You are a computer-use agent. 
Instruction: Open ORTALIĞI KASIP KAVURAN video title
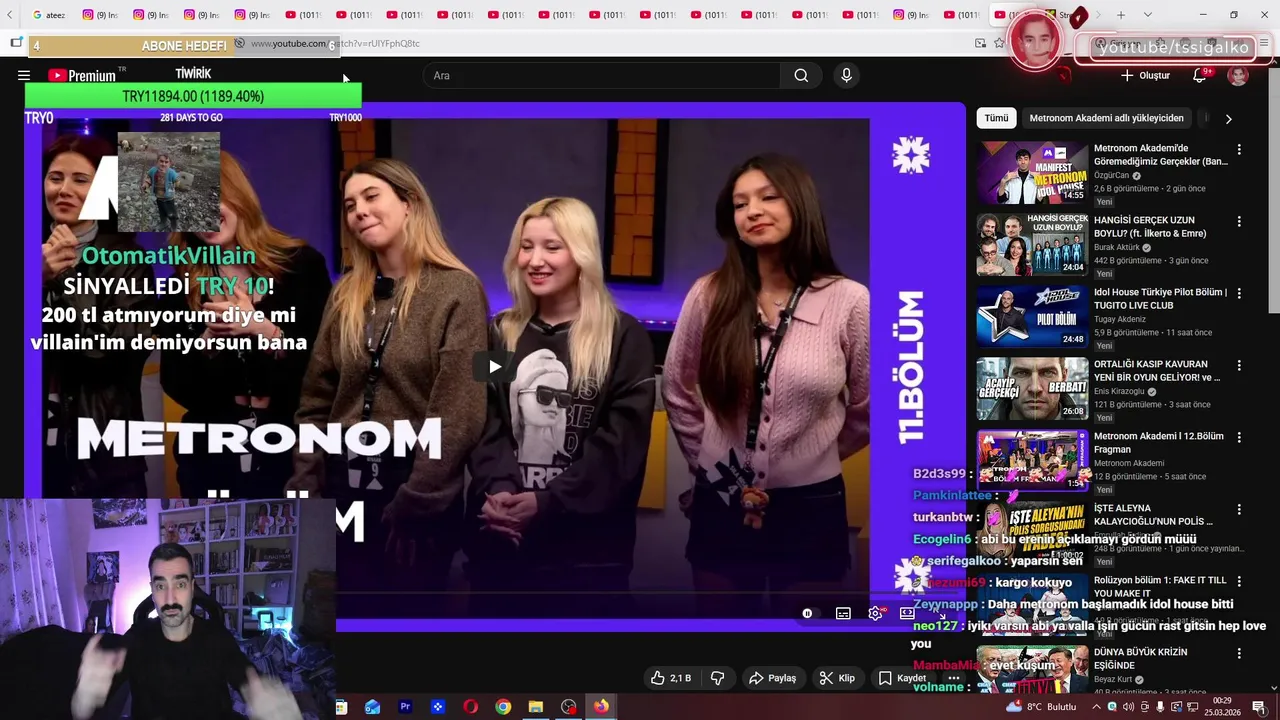pos(1157,371)
